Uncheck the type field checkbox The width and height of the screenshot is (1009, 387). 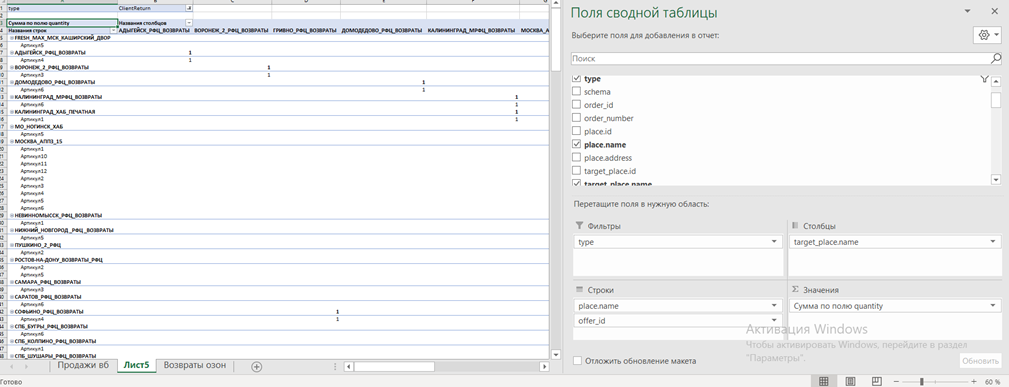pos(577,79)
